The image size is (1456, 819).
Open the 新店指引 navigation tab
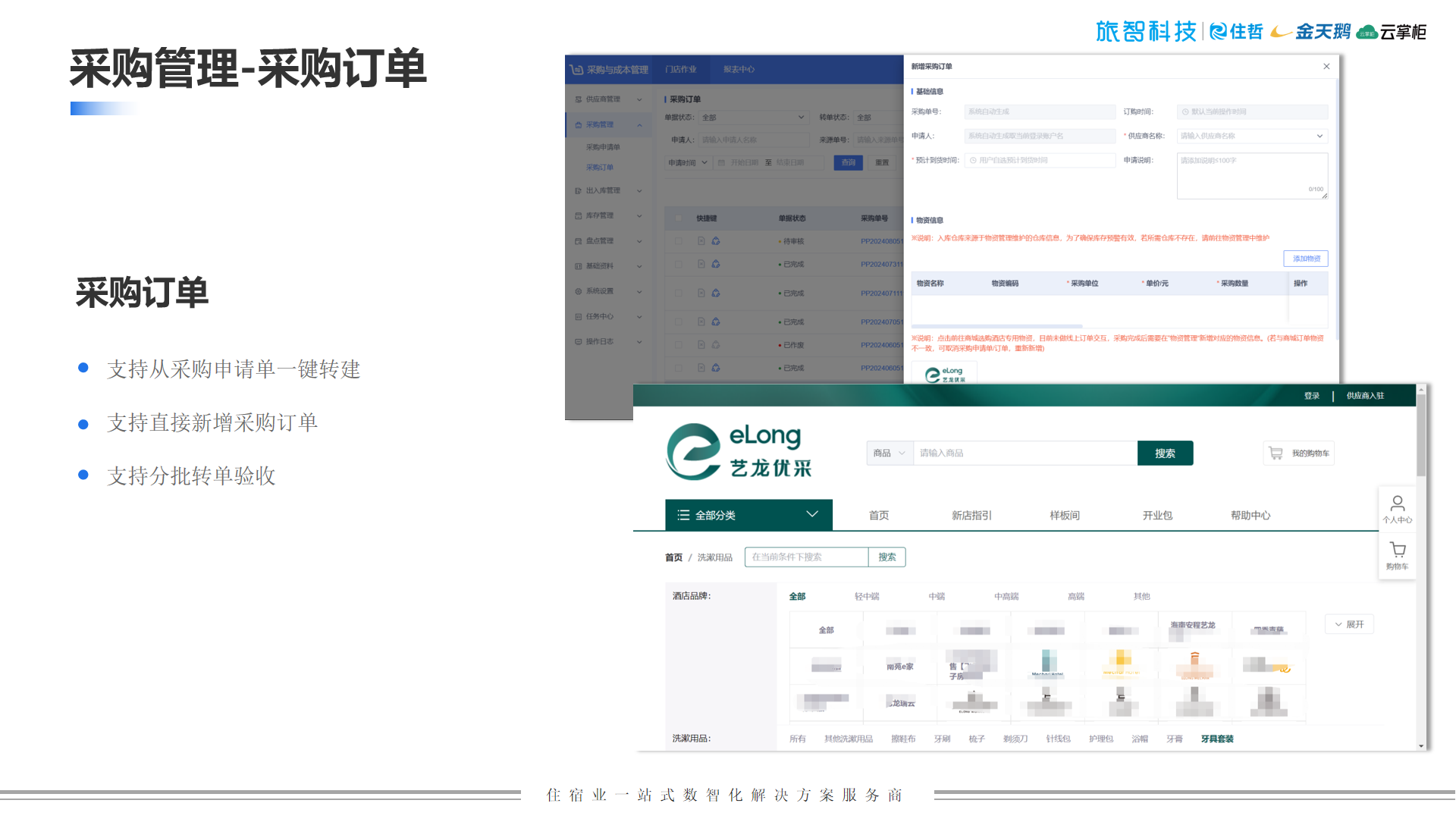click(971, 515)
